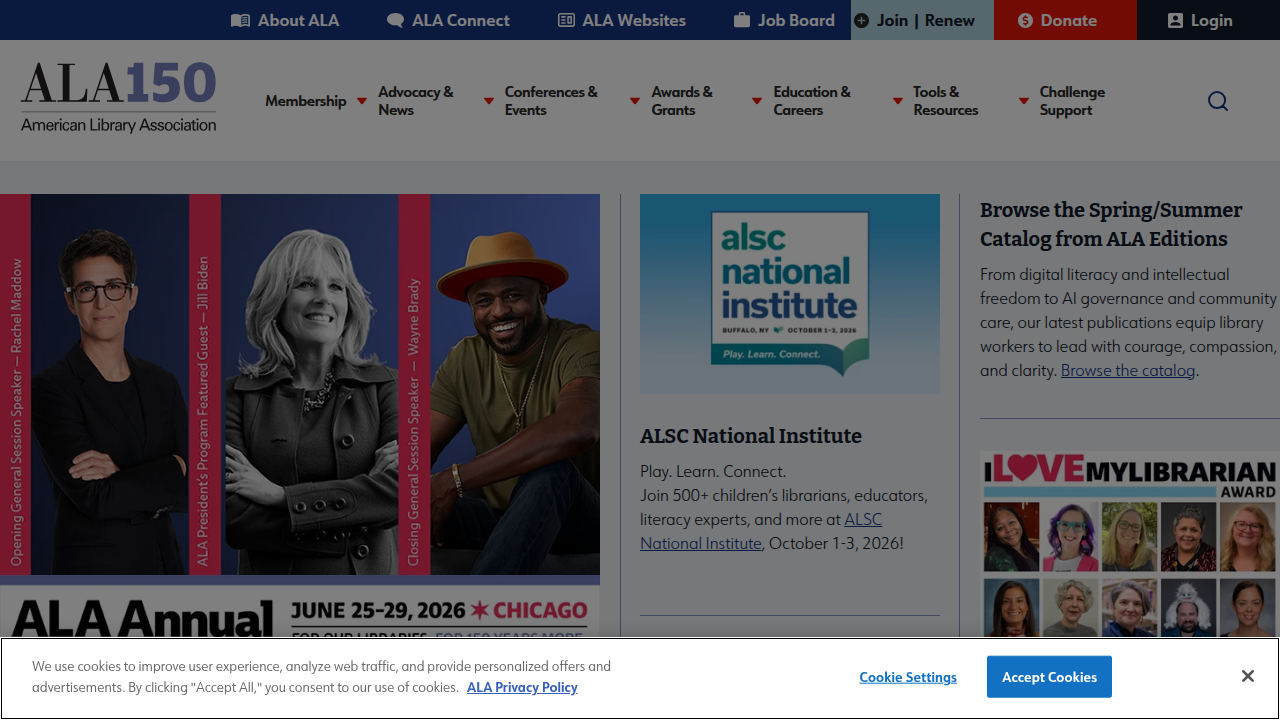Accept cookies in the banner
This screenshot has height=720, width=1280.
(x=1049, y=677)
